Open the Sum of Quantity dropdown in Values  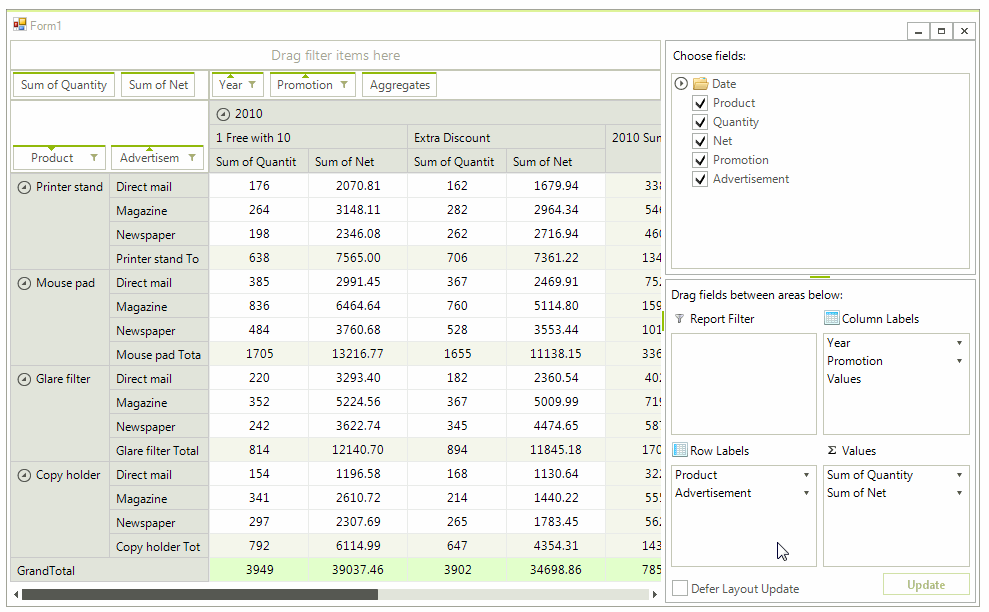(960, 474)
